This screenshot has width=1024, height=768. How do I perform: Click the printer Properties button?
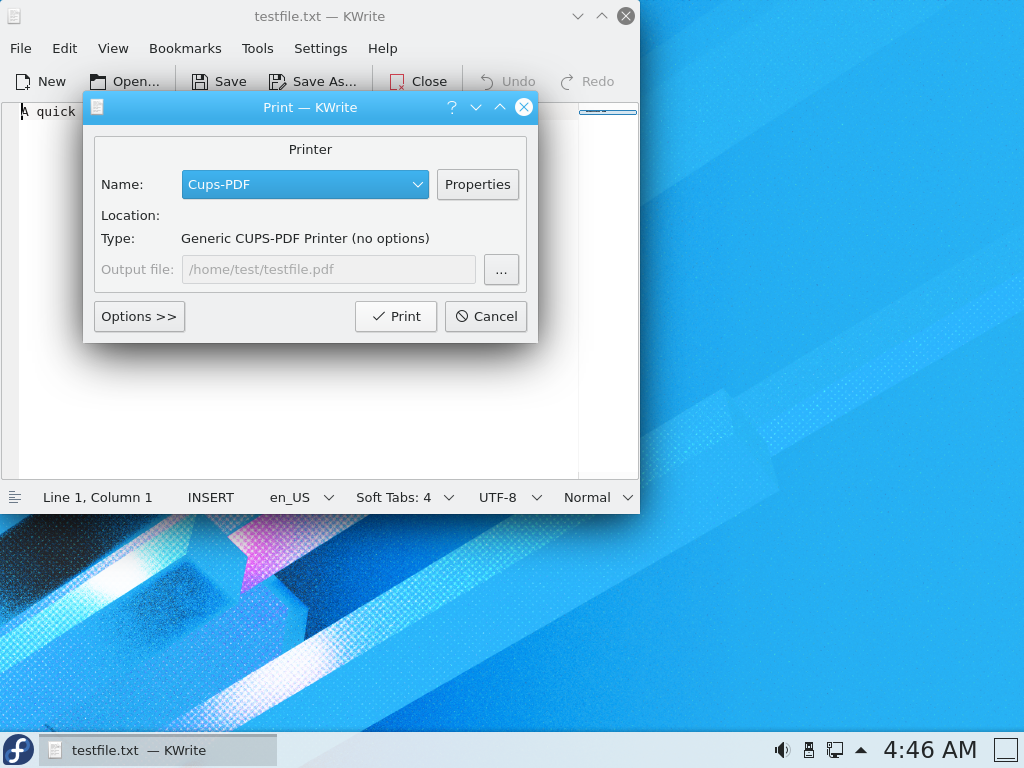478,185
